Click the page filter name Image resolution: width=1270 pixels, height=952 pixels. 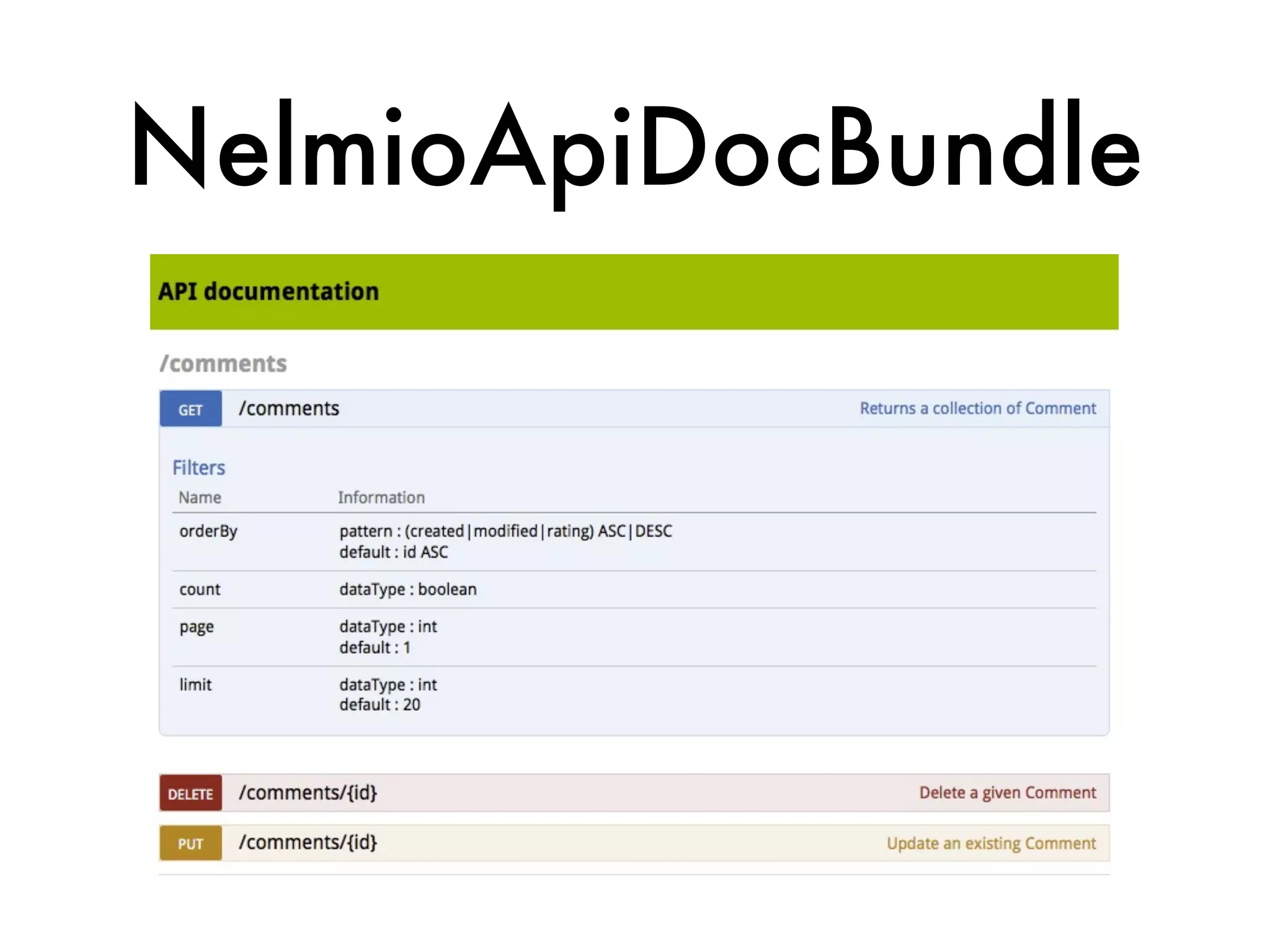(197, 627)
